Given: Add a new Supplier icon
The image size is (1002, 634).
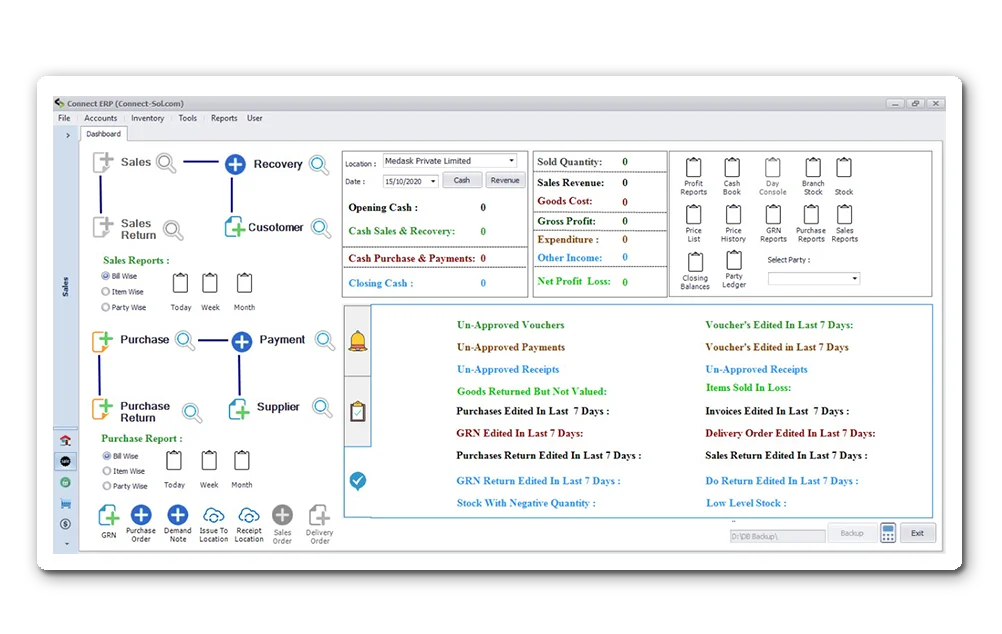Looking at the screenshot, I should coord(239,409).
